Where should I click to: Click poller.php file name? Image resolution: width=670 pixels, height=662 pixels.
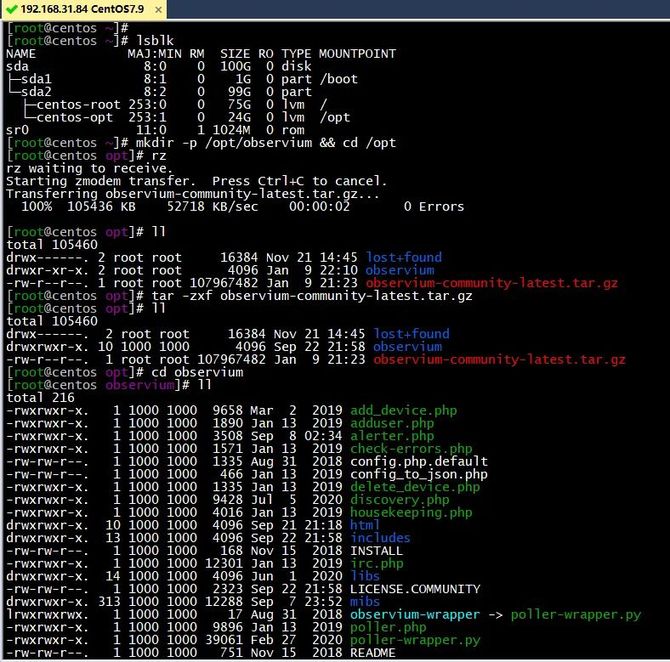pos(388,627)
